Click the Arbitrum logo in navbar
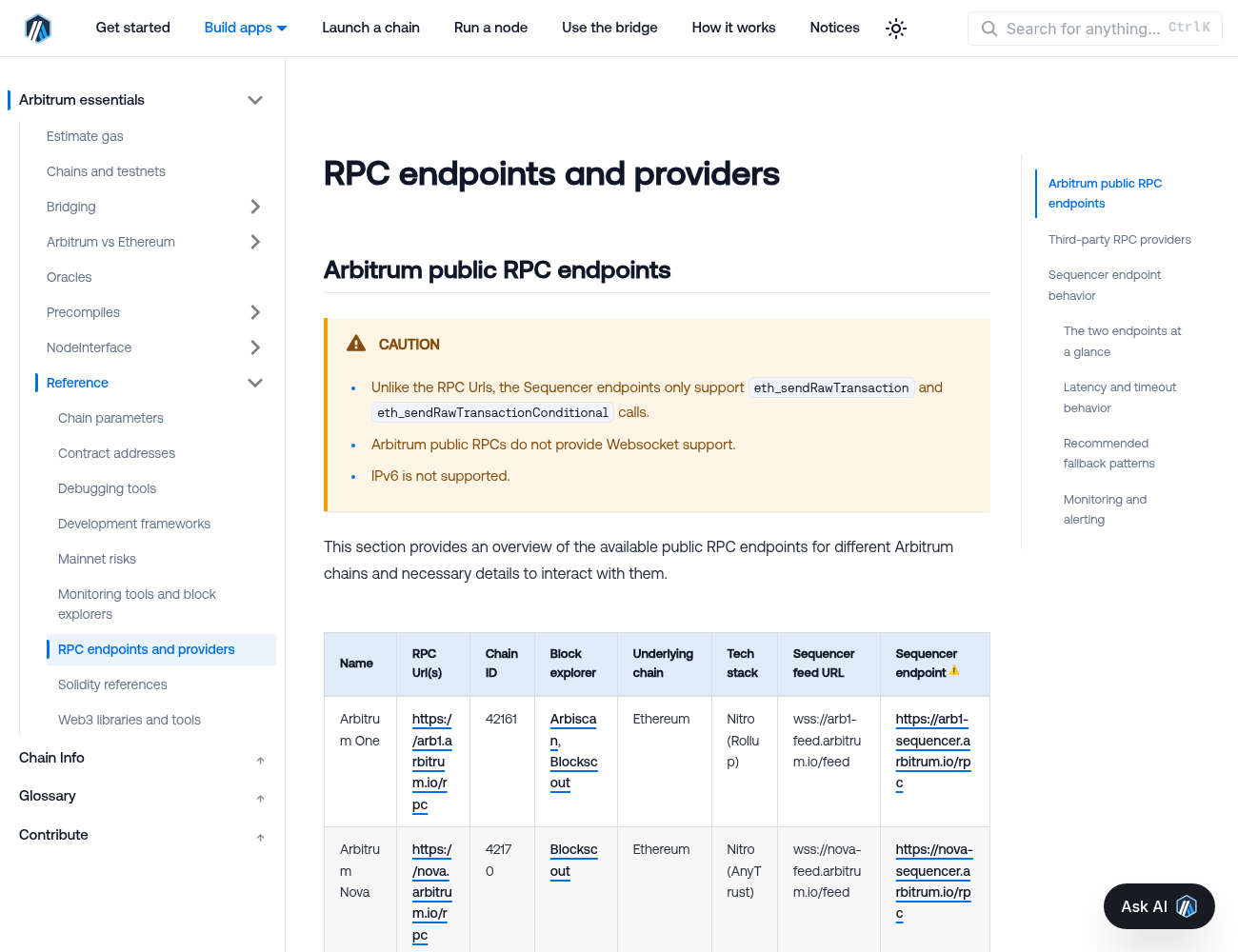This screenshot has height=952, width=1238. click(38, 29)
